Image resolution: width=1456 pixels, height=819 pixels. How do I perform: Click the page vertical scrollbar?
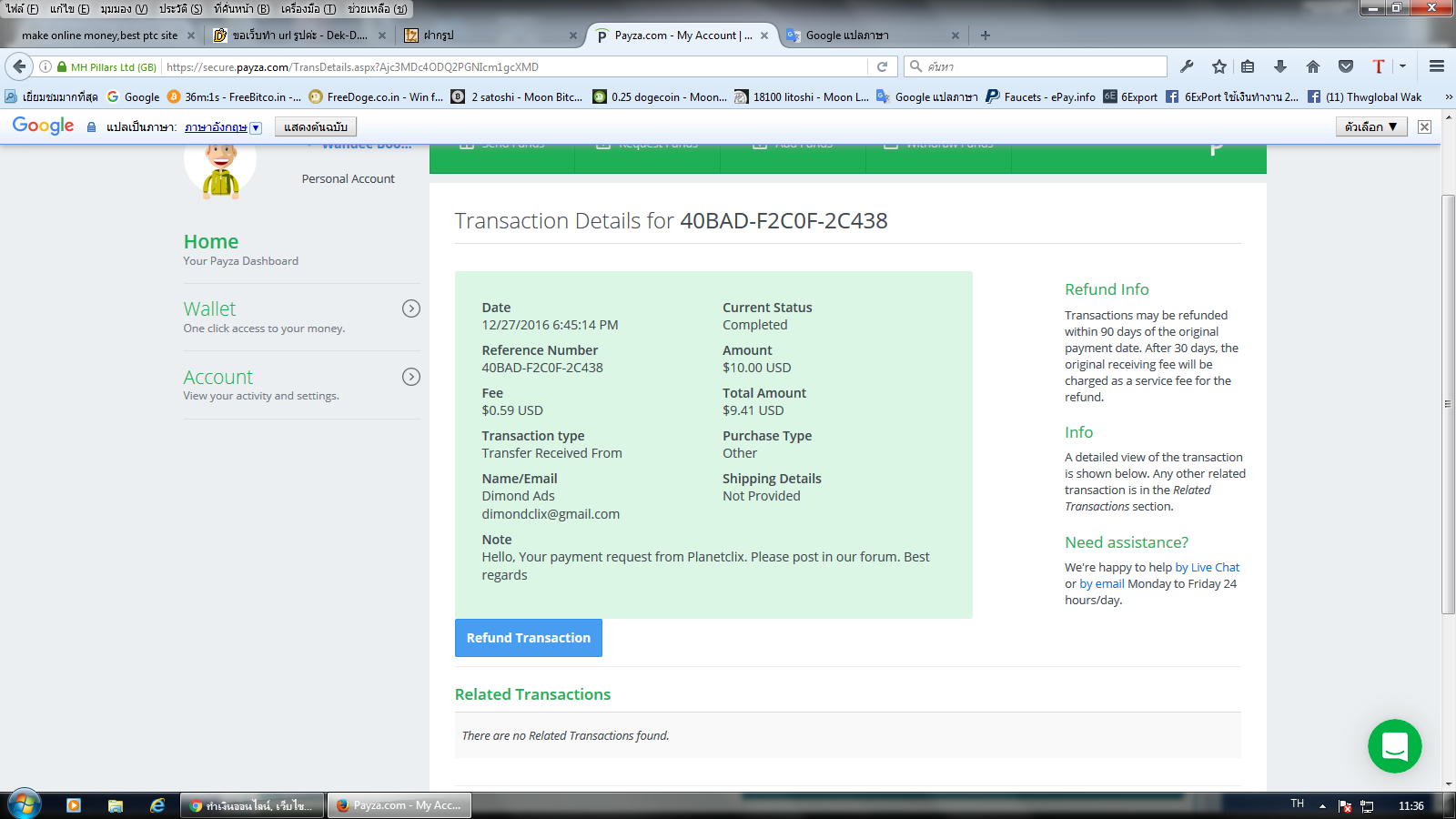1448,404
